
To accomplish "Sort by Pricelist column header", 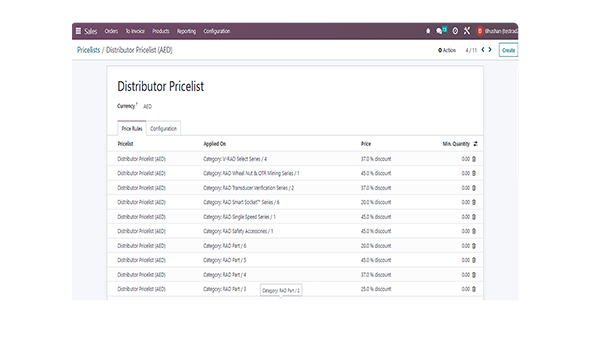I will [x=125, y=144].
